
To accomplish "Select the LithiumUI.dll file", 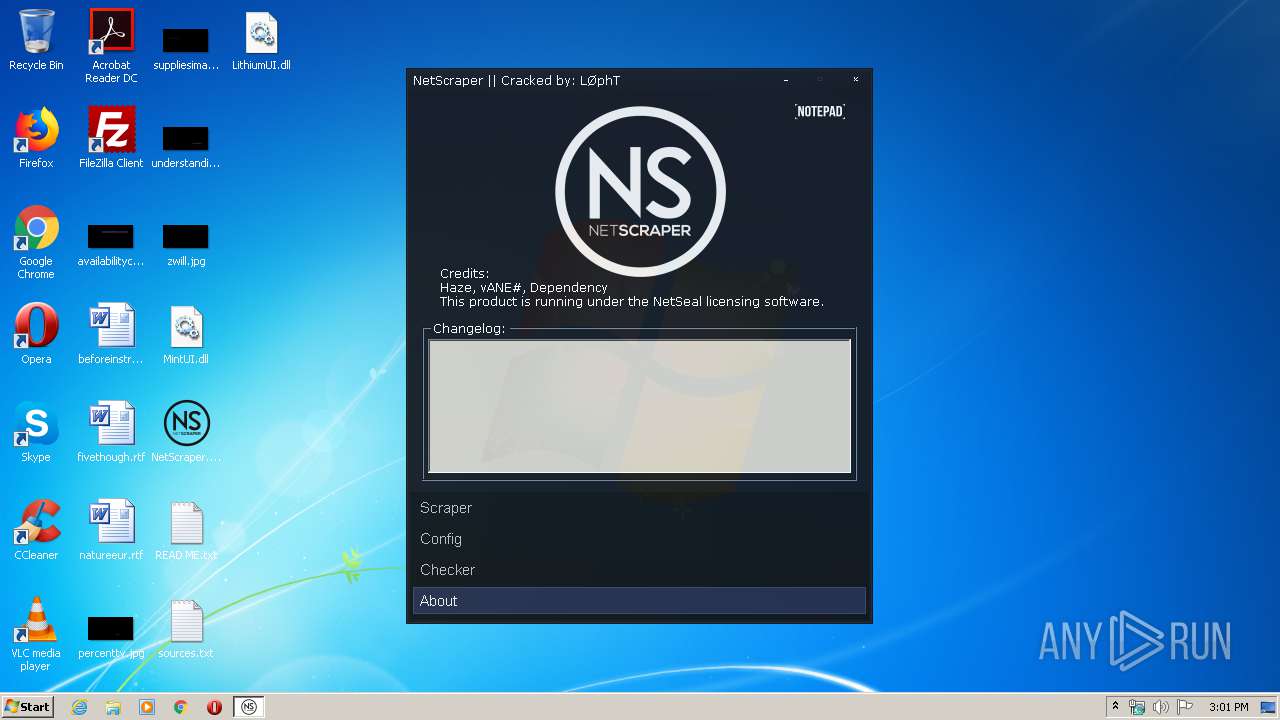I will [x=261, y=40].
